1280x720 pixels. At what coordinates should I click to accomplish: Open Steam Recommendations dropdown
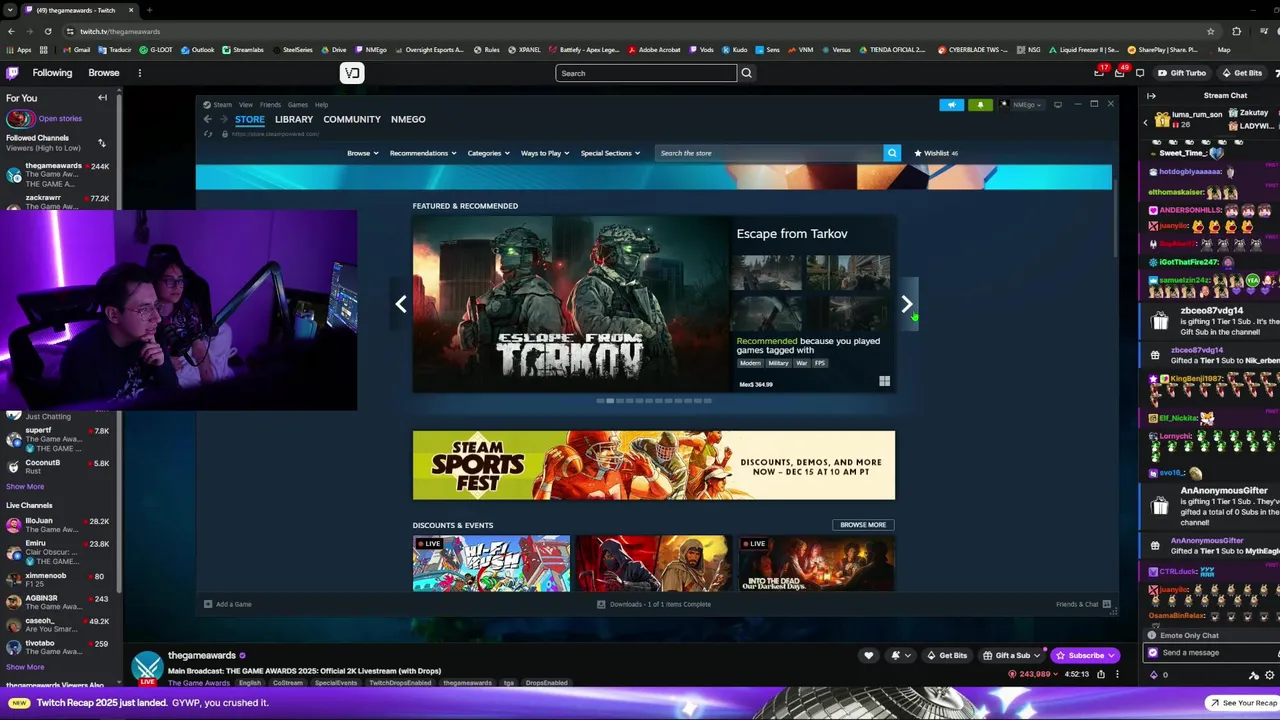point(423,153)
